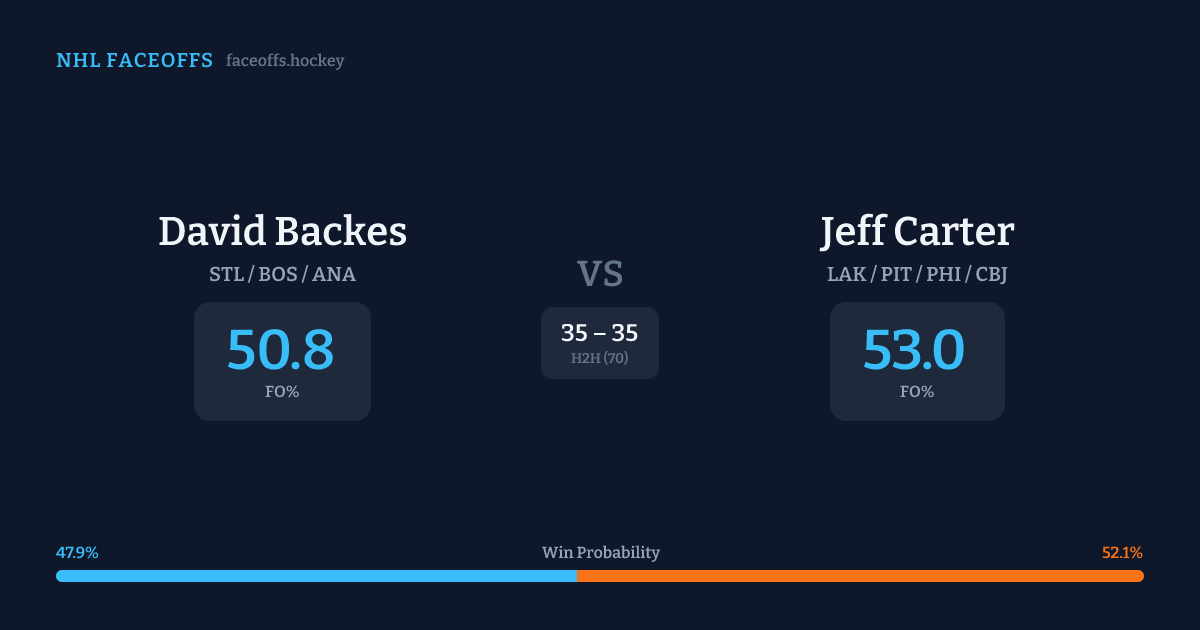Click the blue segment of probability bar
The image size is (1200, 630).
[316, 576]
